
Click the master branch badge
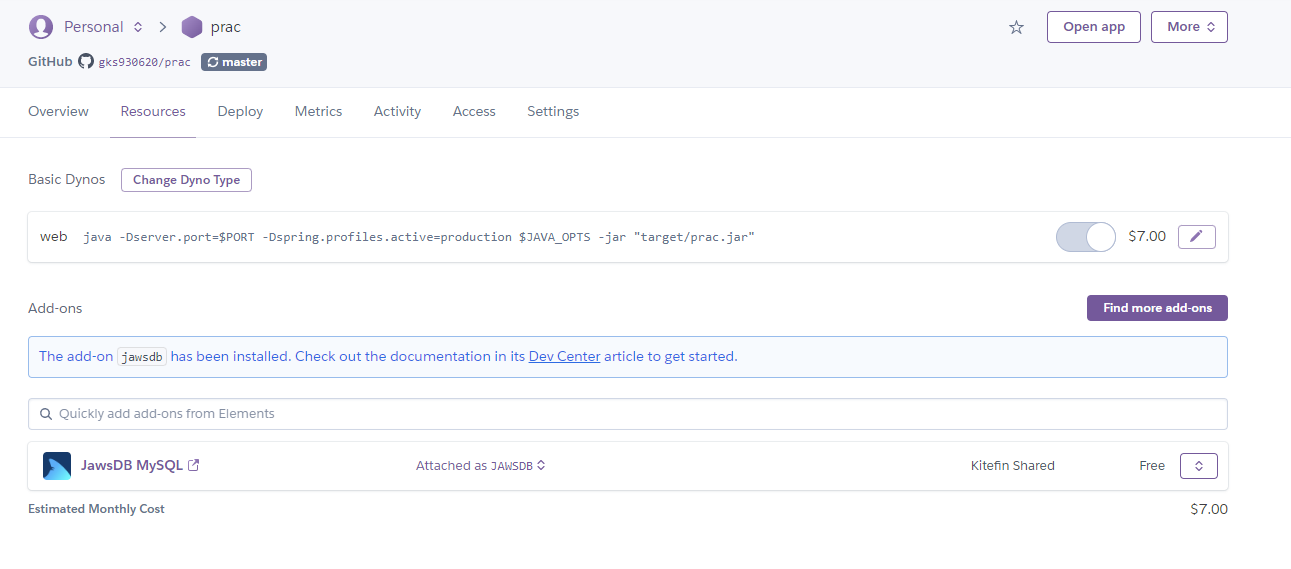click(234, 62)
